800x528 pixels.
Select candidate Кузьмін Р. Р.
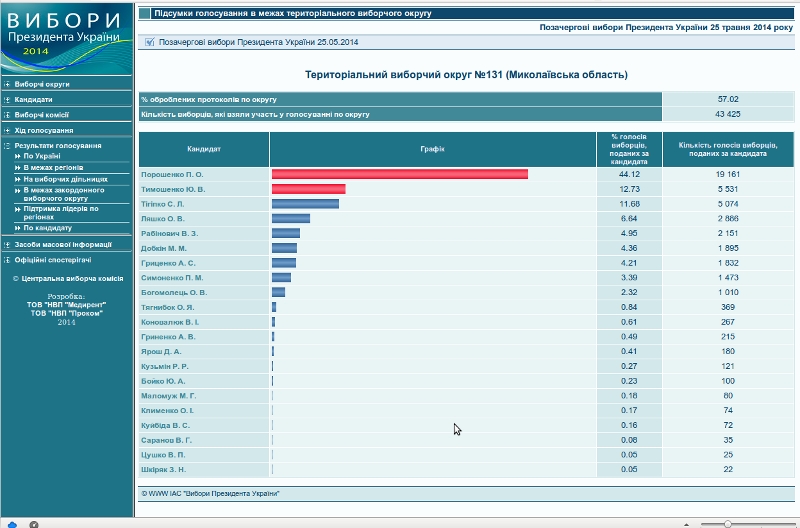click(x=165, y=367)
